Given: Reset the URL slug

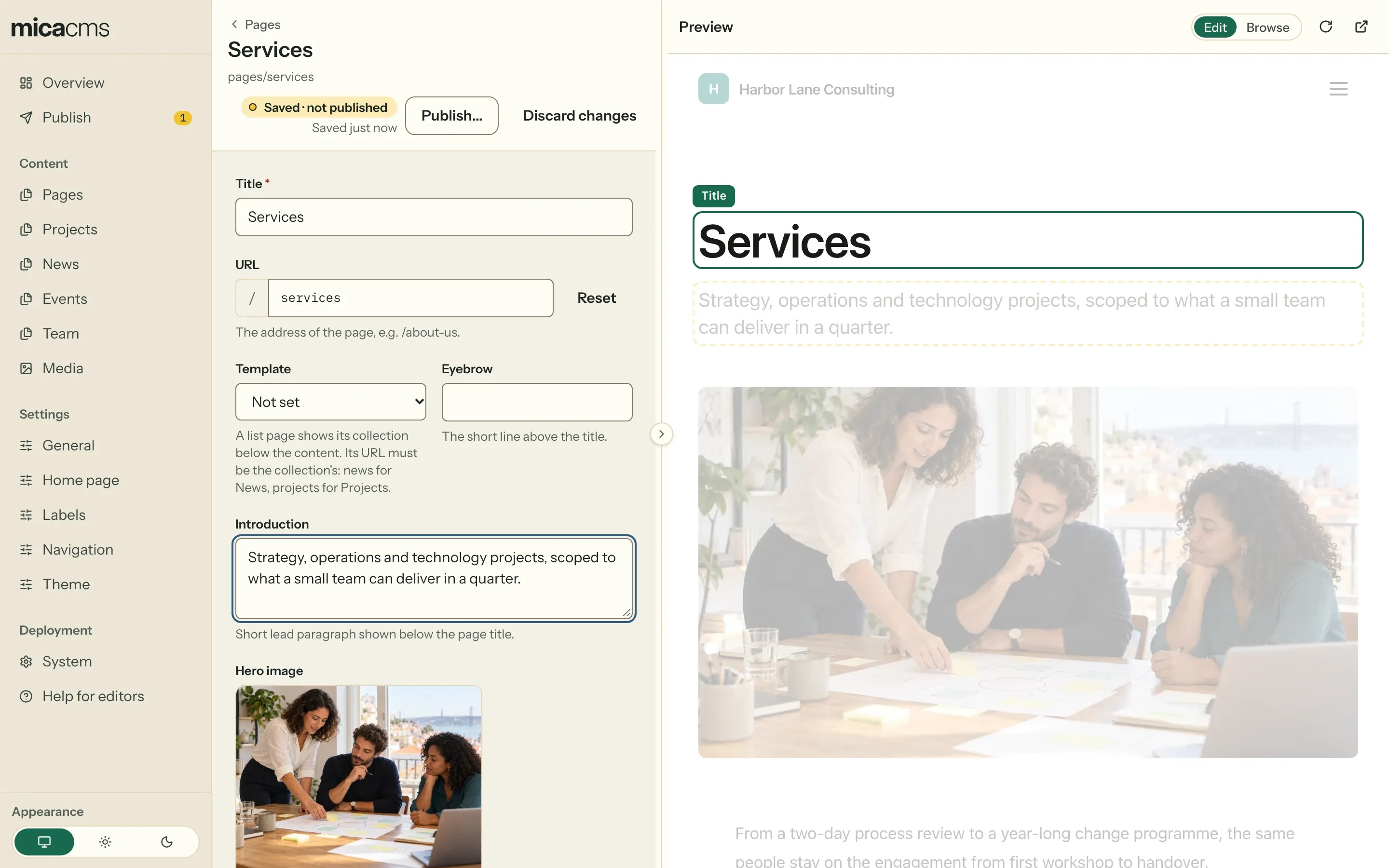Looking at the screenshot, I should 596,298.
